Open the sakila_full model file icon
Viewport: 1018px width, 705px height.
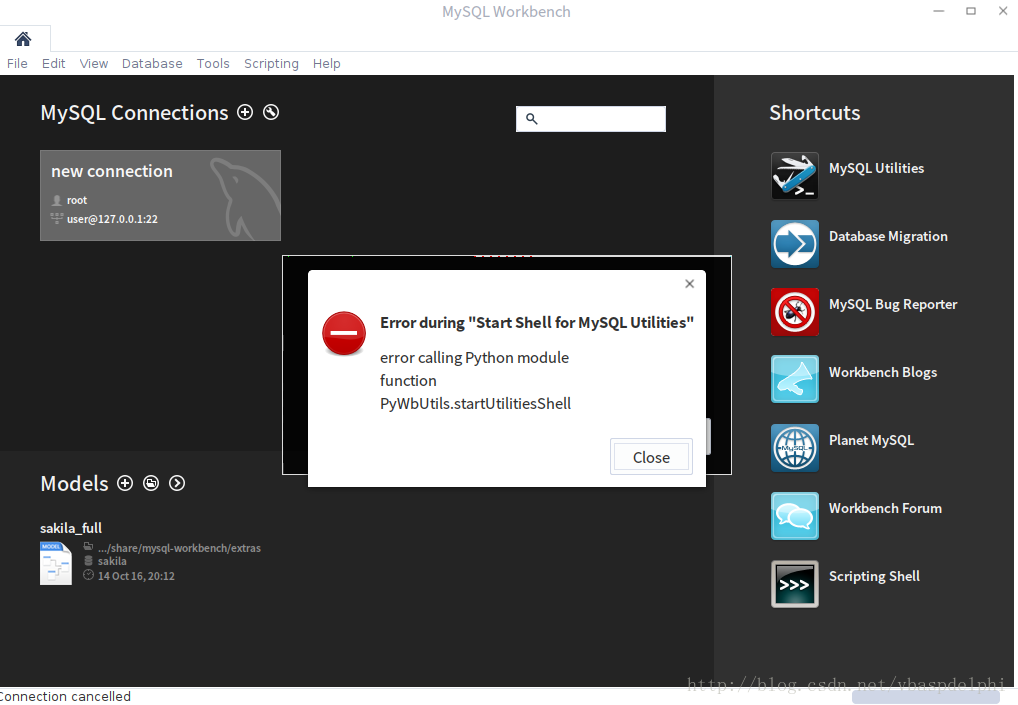click(x=56, y=563)
